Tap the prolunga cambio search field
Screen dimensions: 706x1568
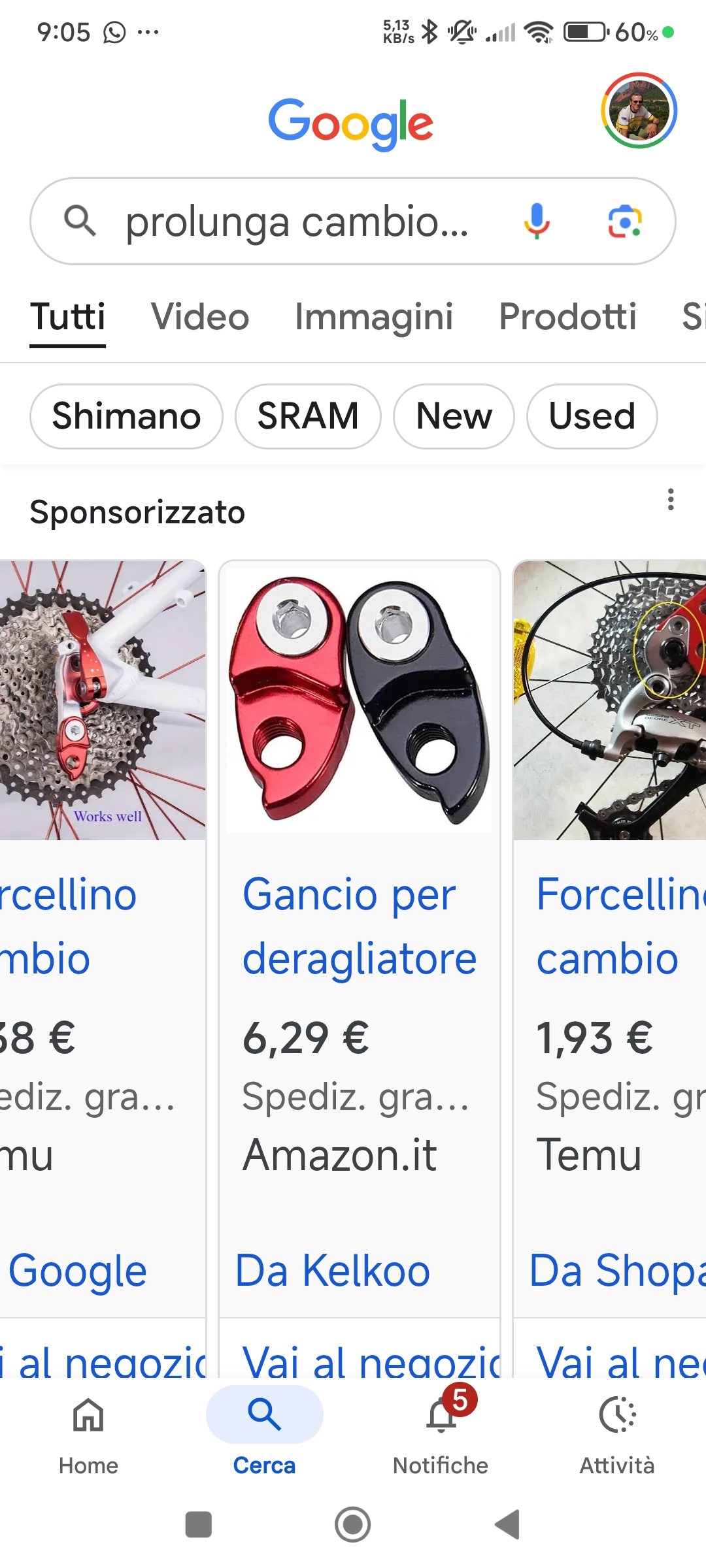(x=297, y=221)
